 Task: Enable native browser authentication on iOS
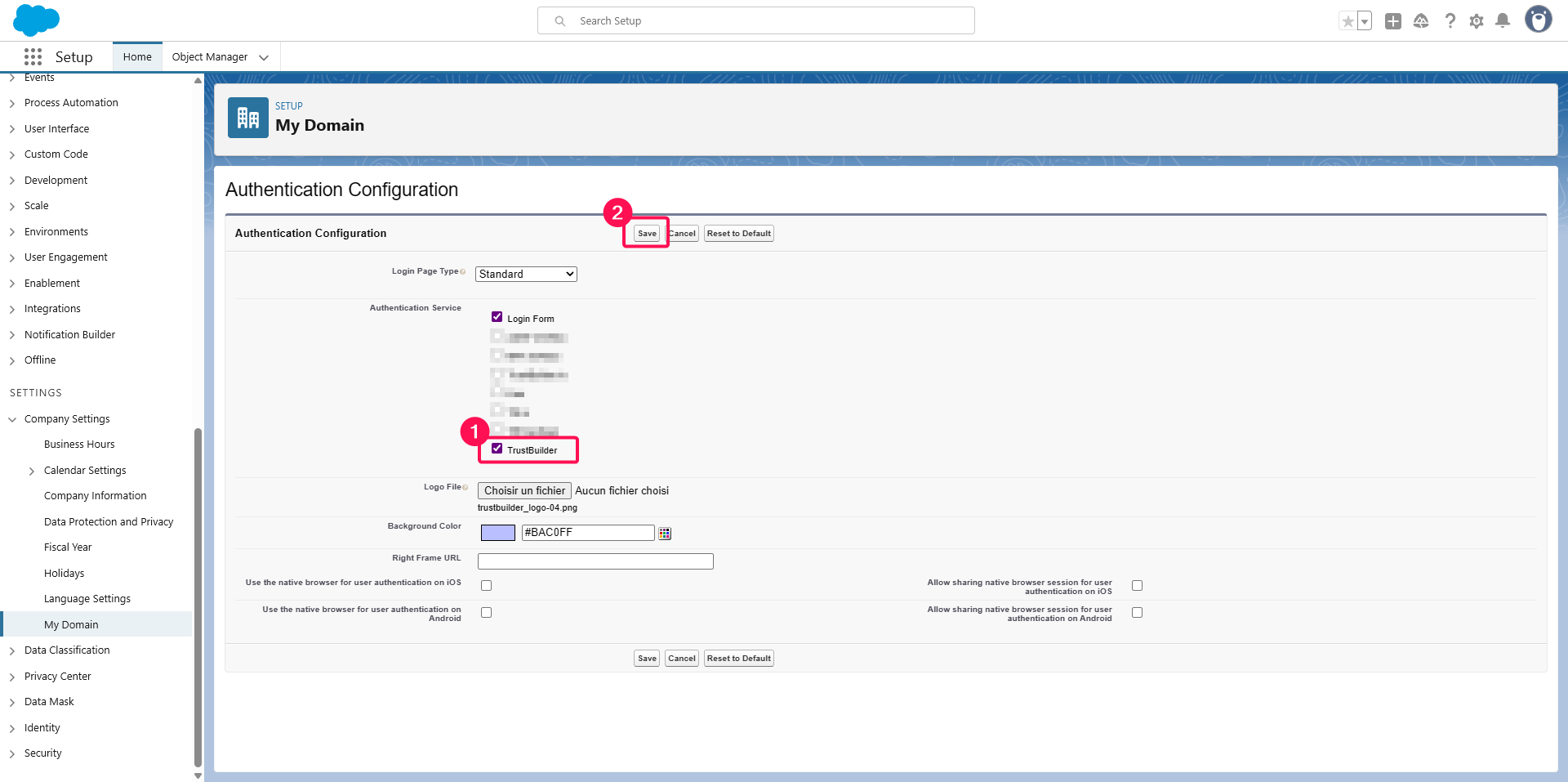487,586
